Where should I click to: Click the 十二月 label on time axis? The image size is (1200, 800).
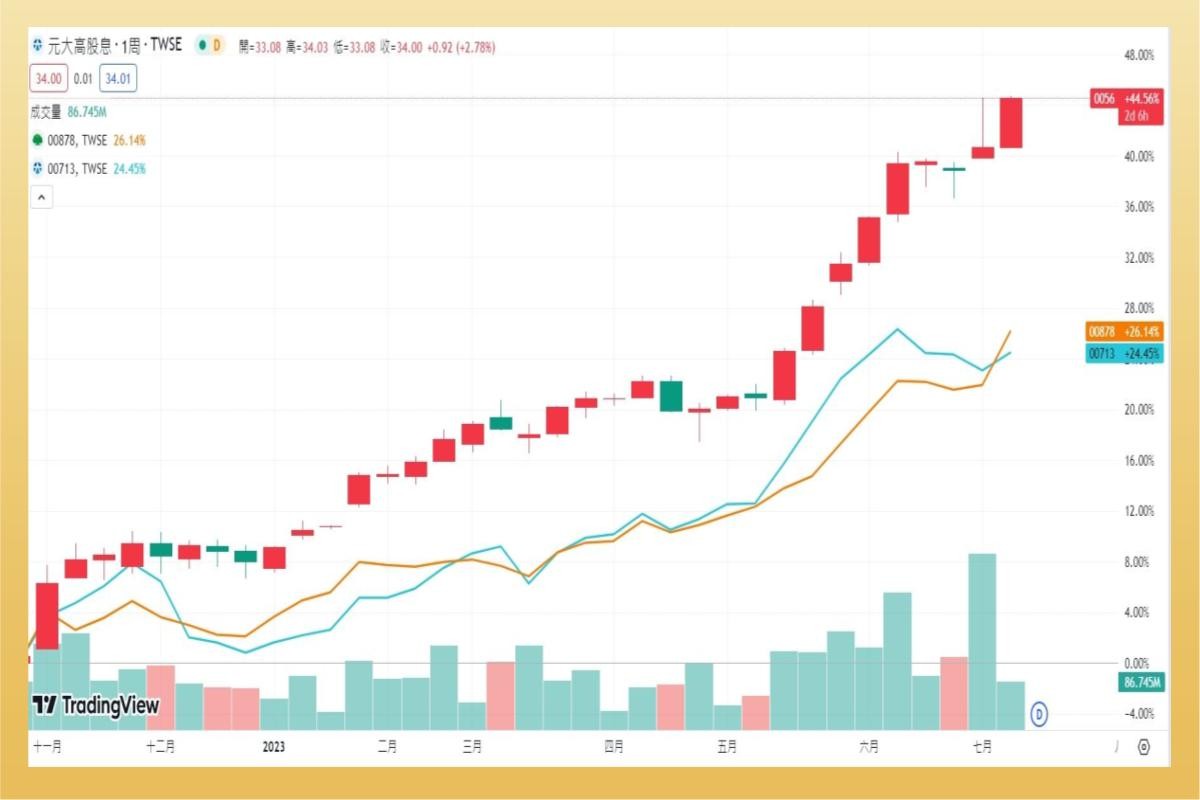point(161,746)
